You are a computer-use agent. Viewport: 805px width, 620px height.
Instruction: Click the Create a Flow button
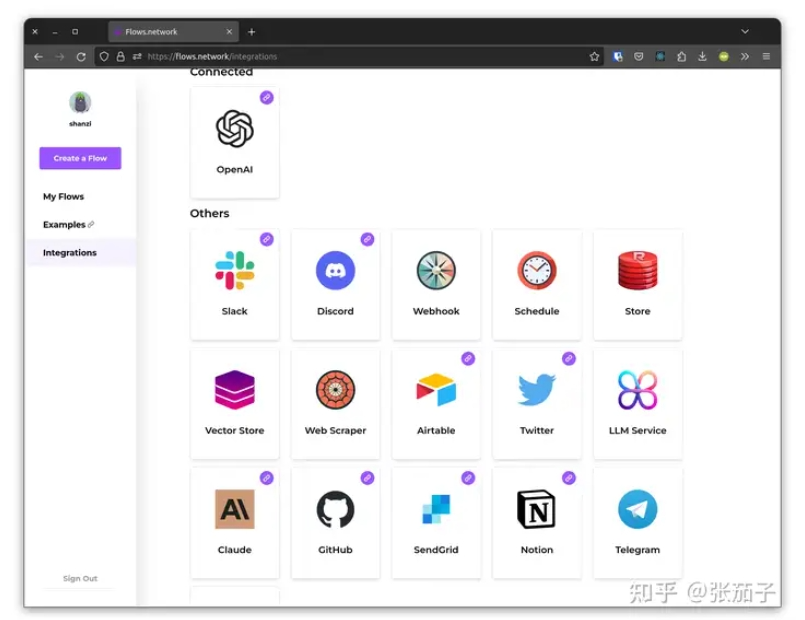(x=80, y=158)
